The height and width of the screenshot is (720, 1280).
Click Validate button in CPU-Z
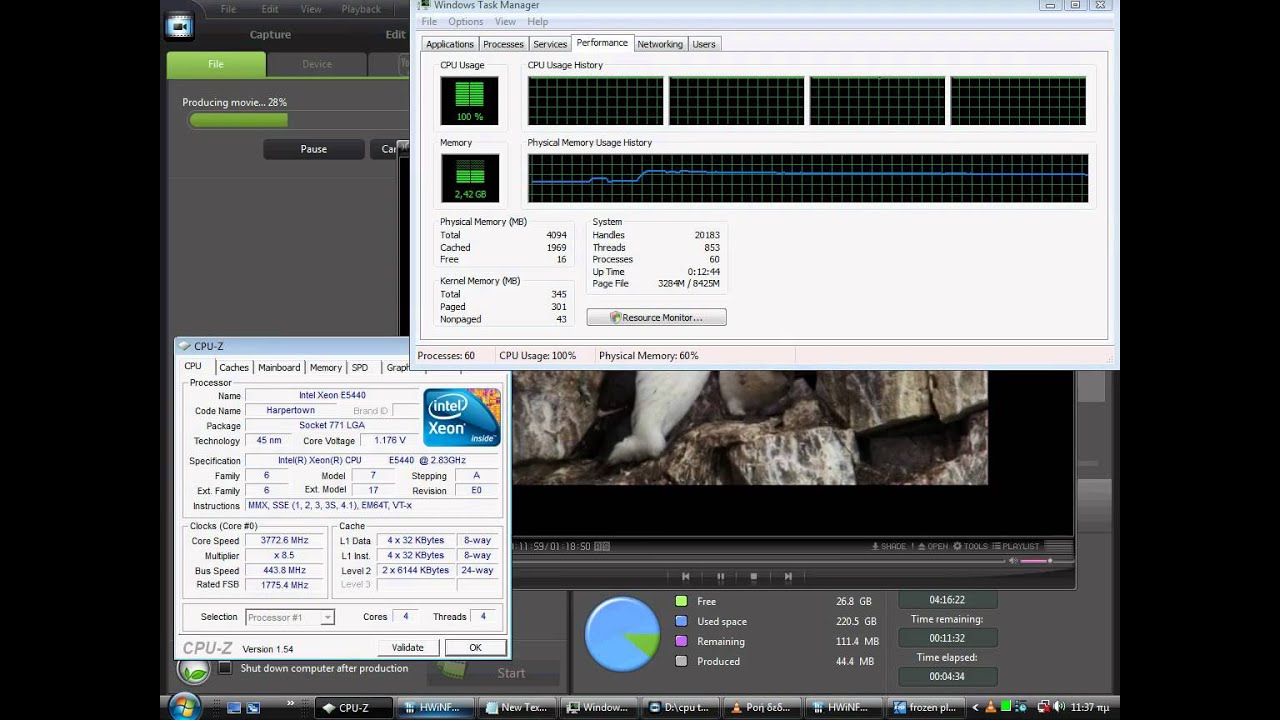point(407,647)
